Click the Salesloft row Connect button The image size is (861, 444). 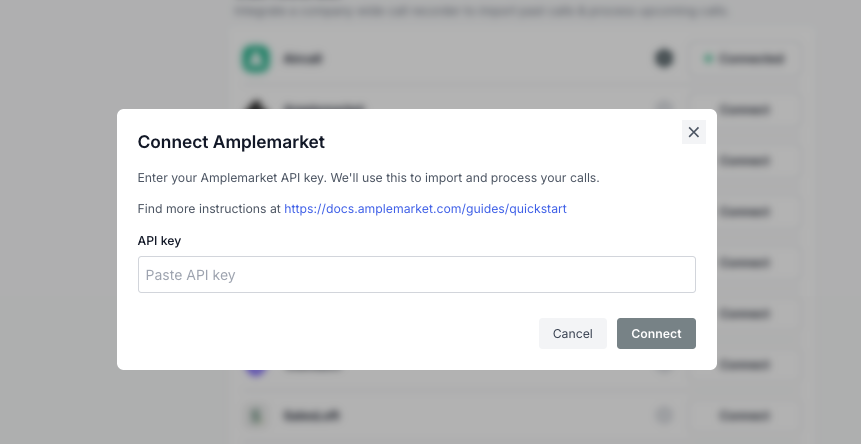(743, 415)
